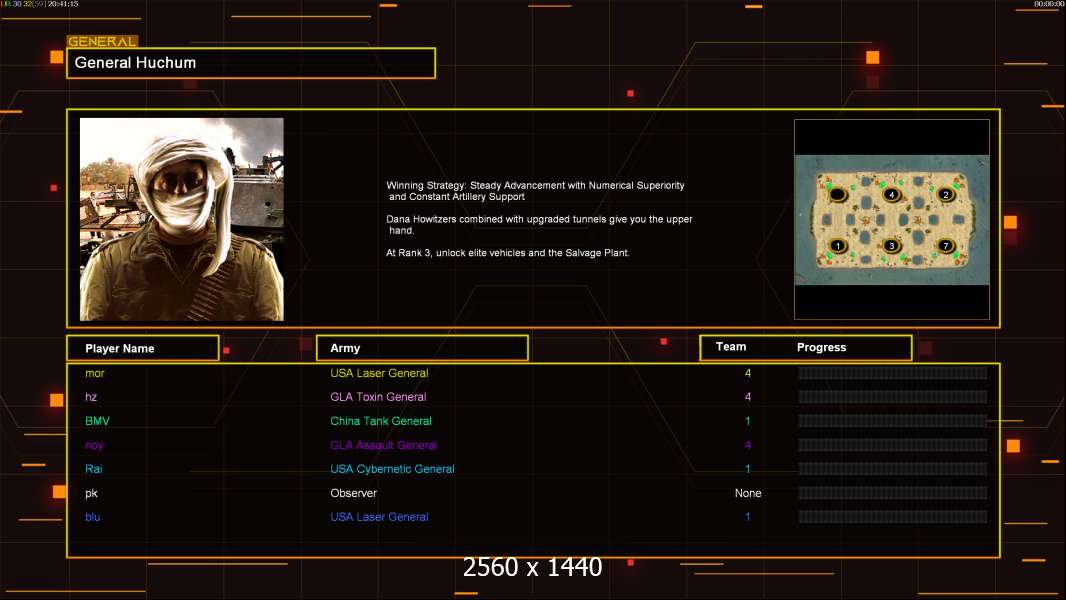Click the progress bar in BMV's row
The height and width of the screenshot is (600, 1066).
pos(893,421)
